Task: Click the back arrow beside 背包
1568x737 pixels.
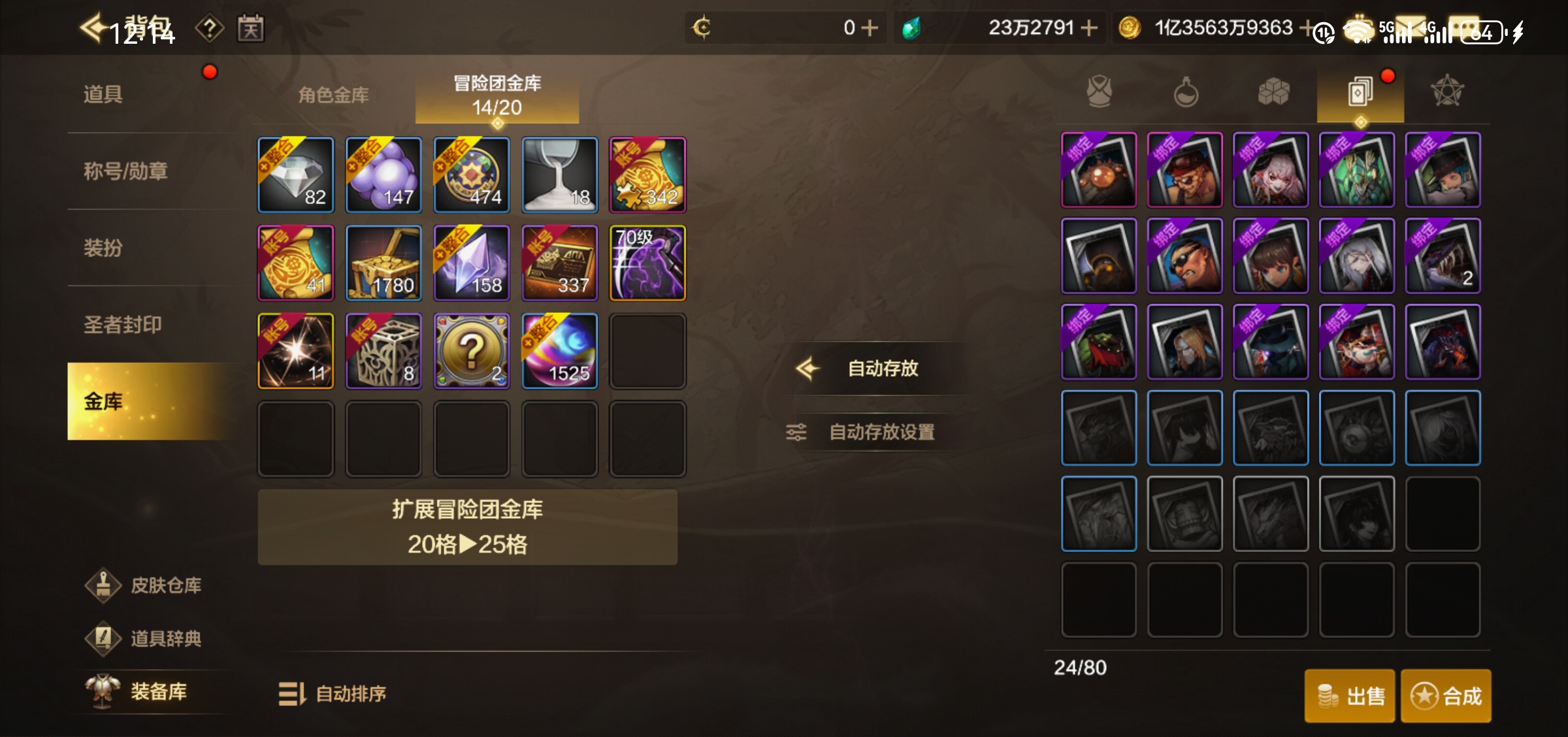Action: coord(93,27)
